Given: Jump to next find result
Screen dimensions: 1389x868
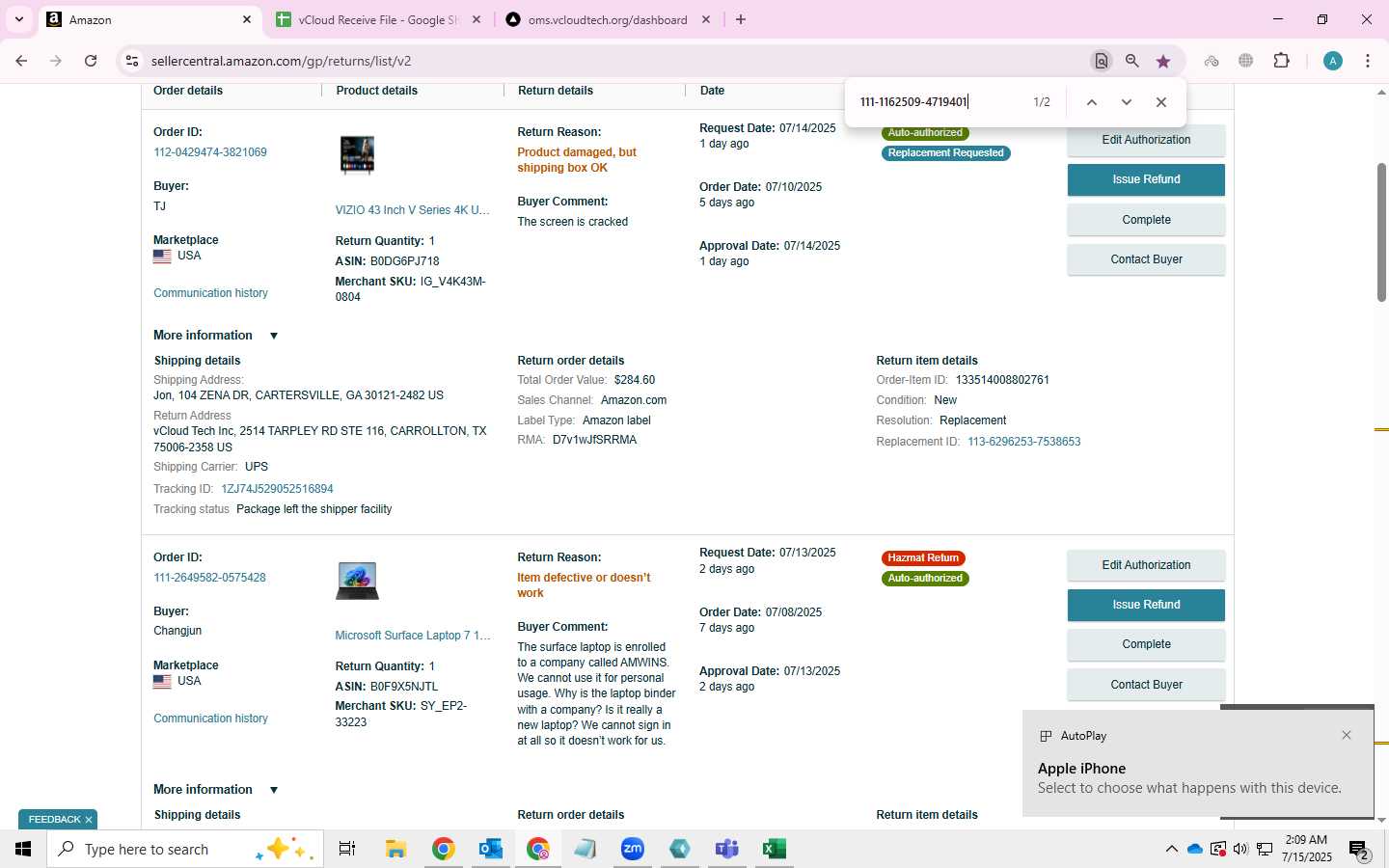Looking at the screenshot, I should point(1126,102).
